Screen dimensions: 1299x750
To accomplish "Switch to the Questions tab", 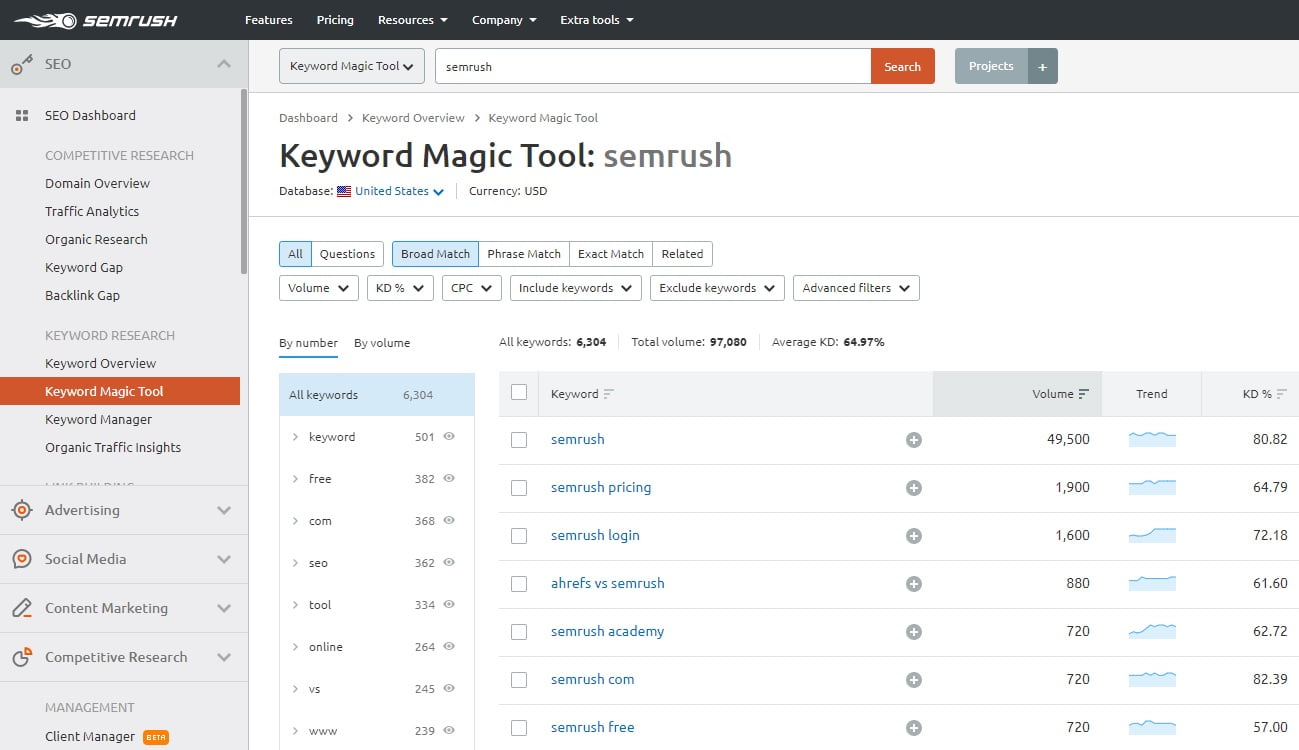I will point(347,254).
